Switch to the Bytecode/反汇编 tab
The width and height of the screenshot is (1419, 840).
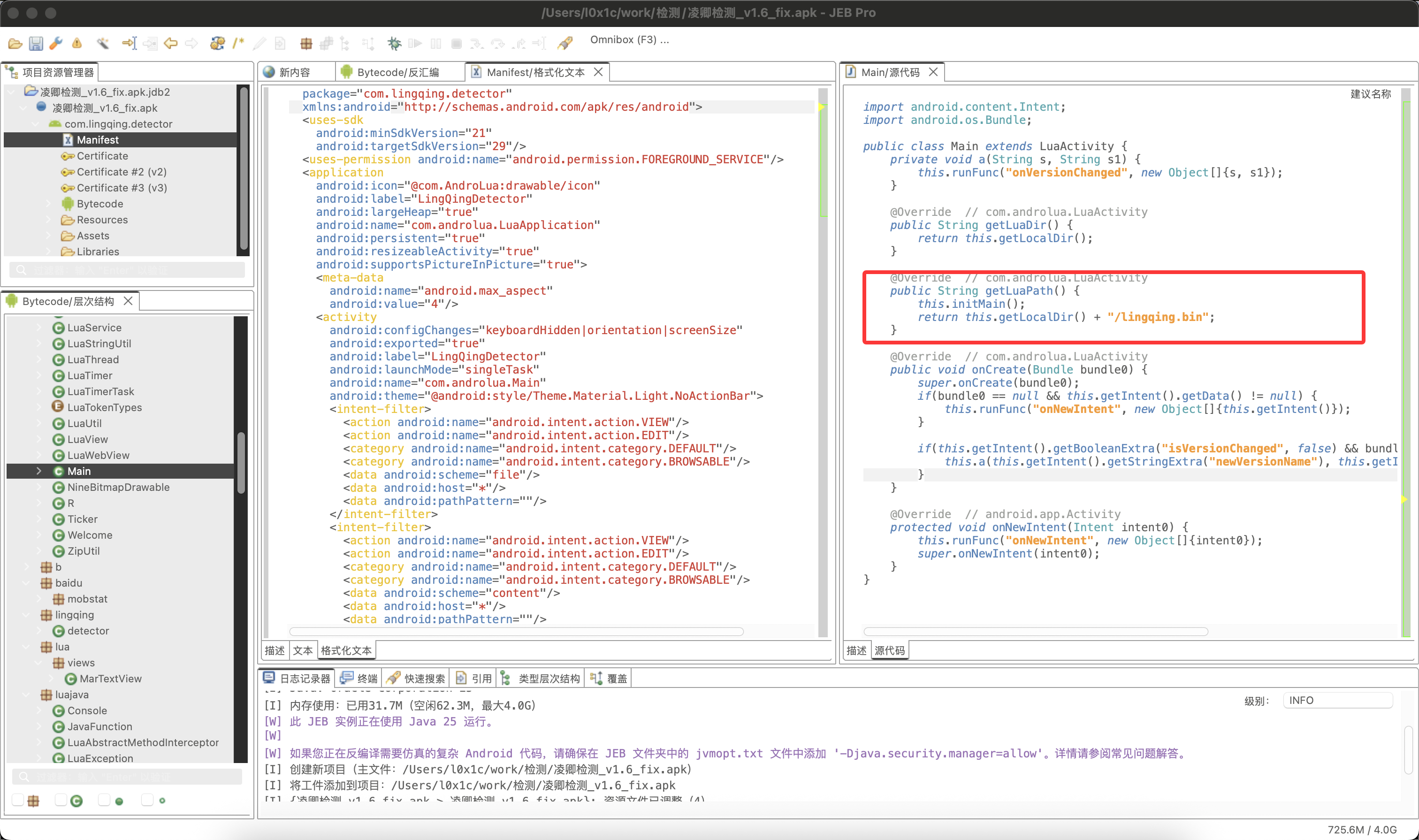click(x=397, y=72)
